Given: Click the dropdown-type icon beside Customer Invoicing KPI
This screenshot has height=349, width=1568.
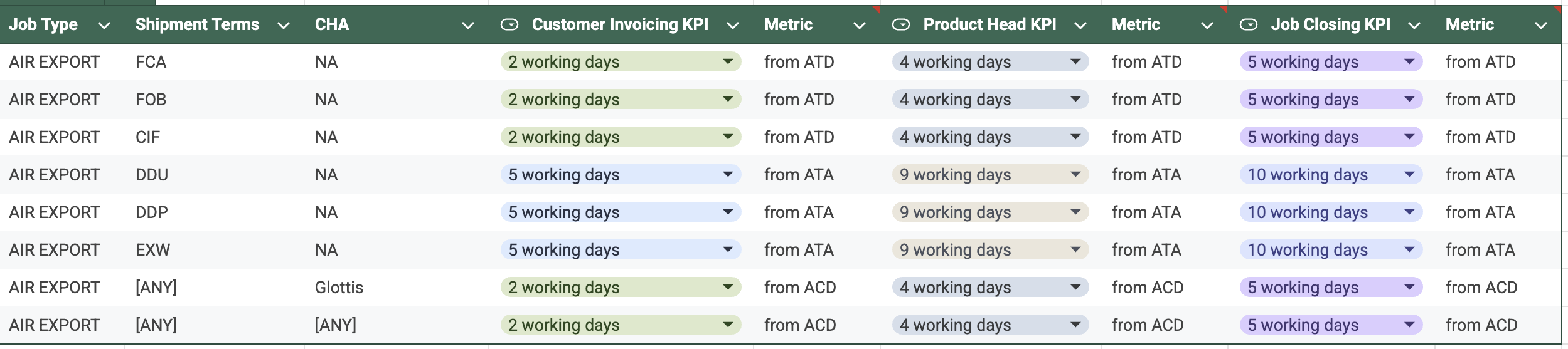Looking at the screenshot, I should (x=509, y=25).
